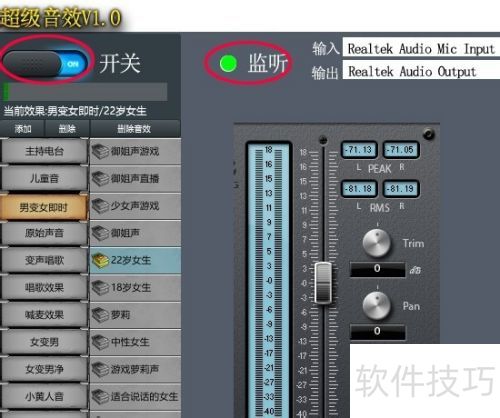Viewport: 500px width, 418px height.
Task: Click the Trim dB value field
Action: click(x=378, y=269)
